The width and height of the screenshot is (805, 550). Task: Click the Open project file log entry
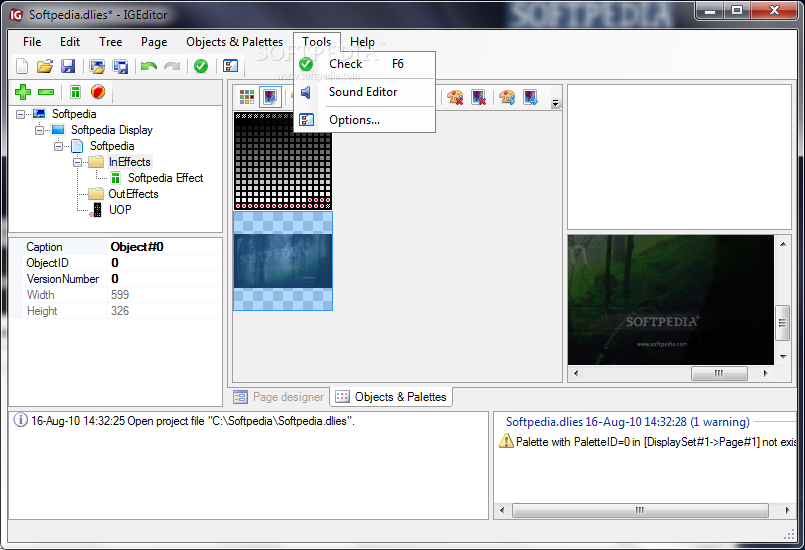[x=184, y=421]
